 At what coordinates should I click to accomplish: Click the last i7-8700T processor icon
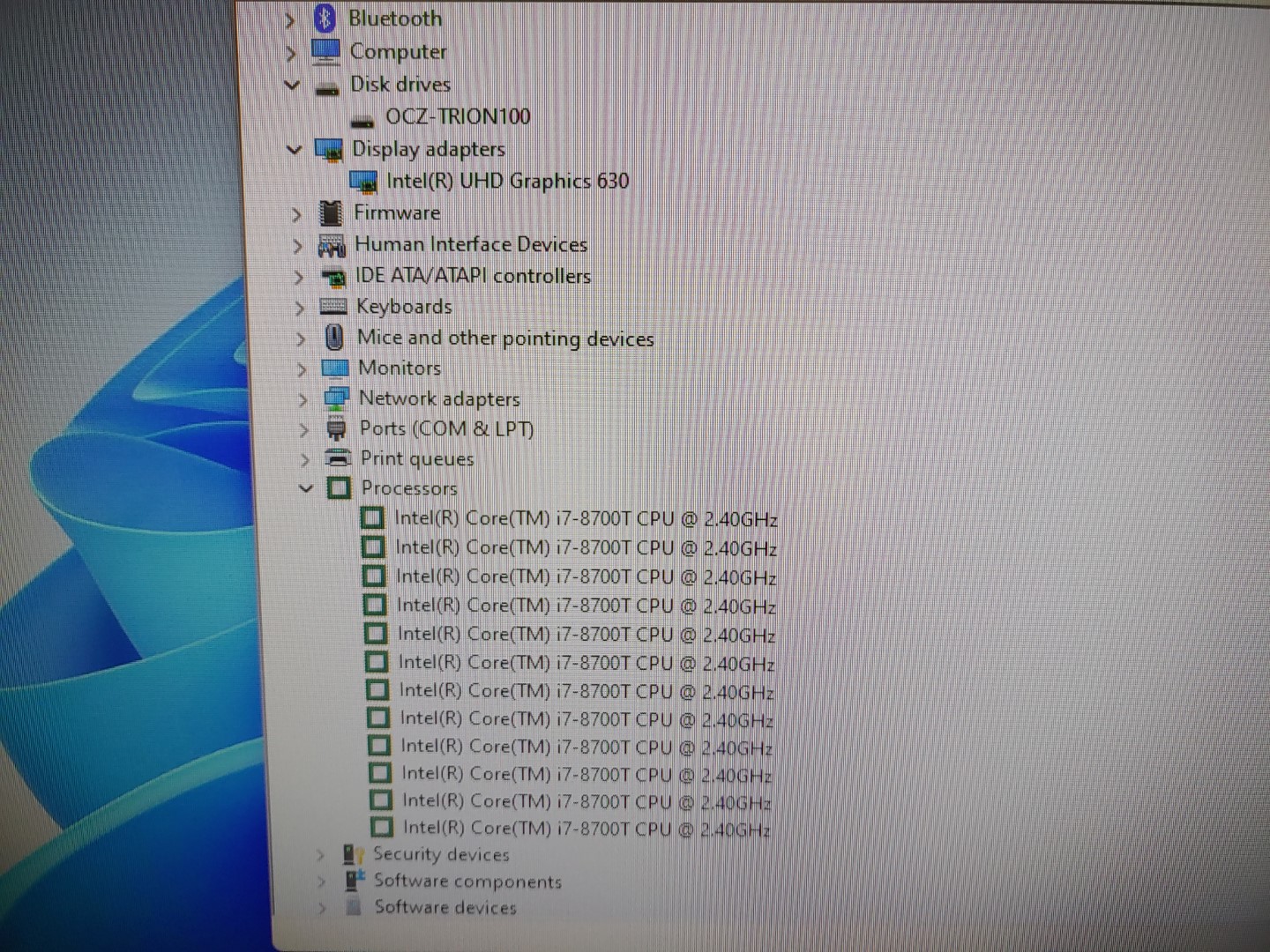pyautogui.click(x=382, y=827)
